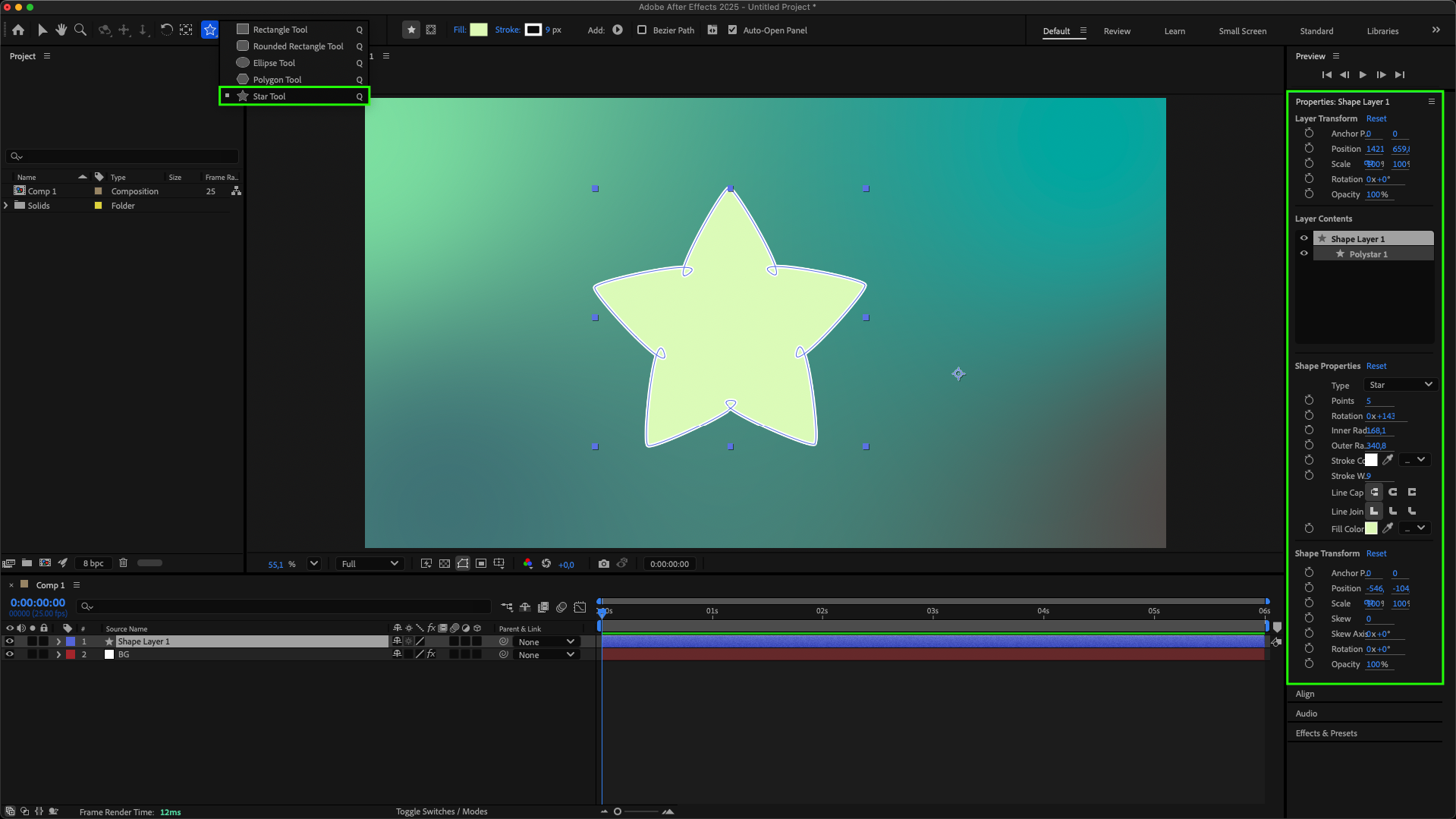The height and width of the screenshot is (819, 1456).
Task: Expand the Solids folder
Action: [x=7, y=206]
